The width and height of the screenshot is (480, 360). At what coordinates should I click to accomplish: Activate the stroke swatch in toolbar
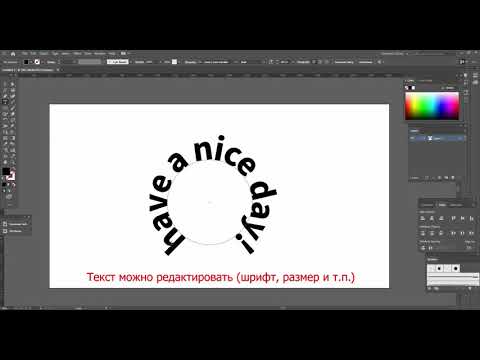[11, 176]
